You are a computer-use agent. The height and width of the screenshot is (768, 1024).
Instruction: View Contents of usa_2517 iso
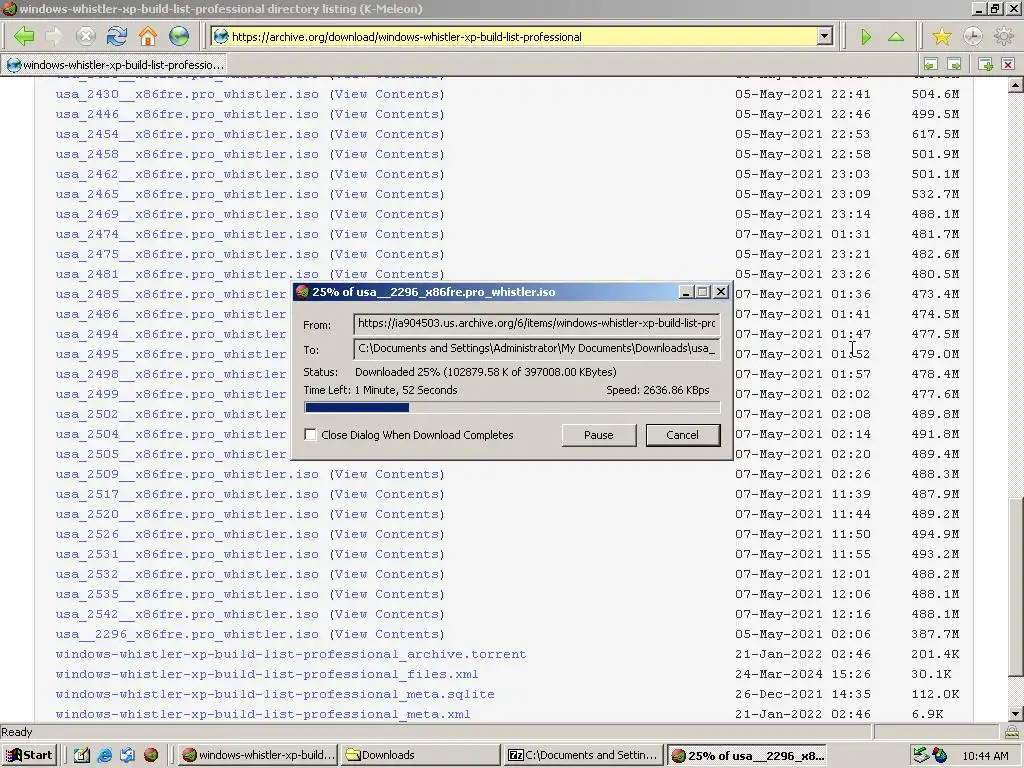tap(387, 494)
